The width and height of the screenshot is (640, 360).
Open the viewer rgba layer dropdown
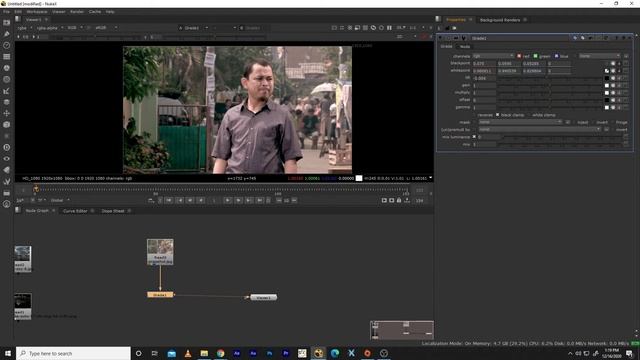pos(24,28)
